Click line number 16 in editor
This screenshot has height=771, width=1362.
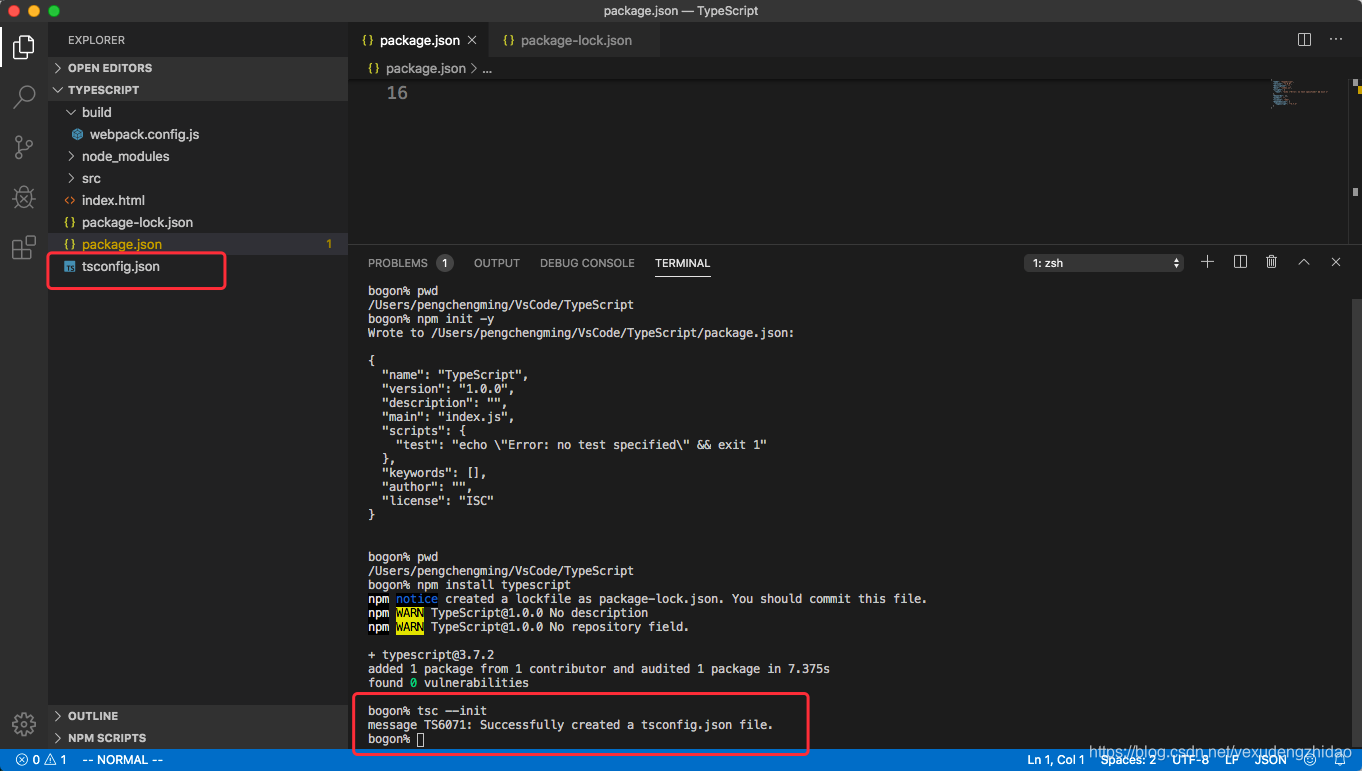tap(397, 92)
